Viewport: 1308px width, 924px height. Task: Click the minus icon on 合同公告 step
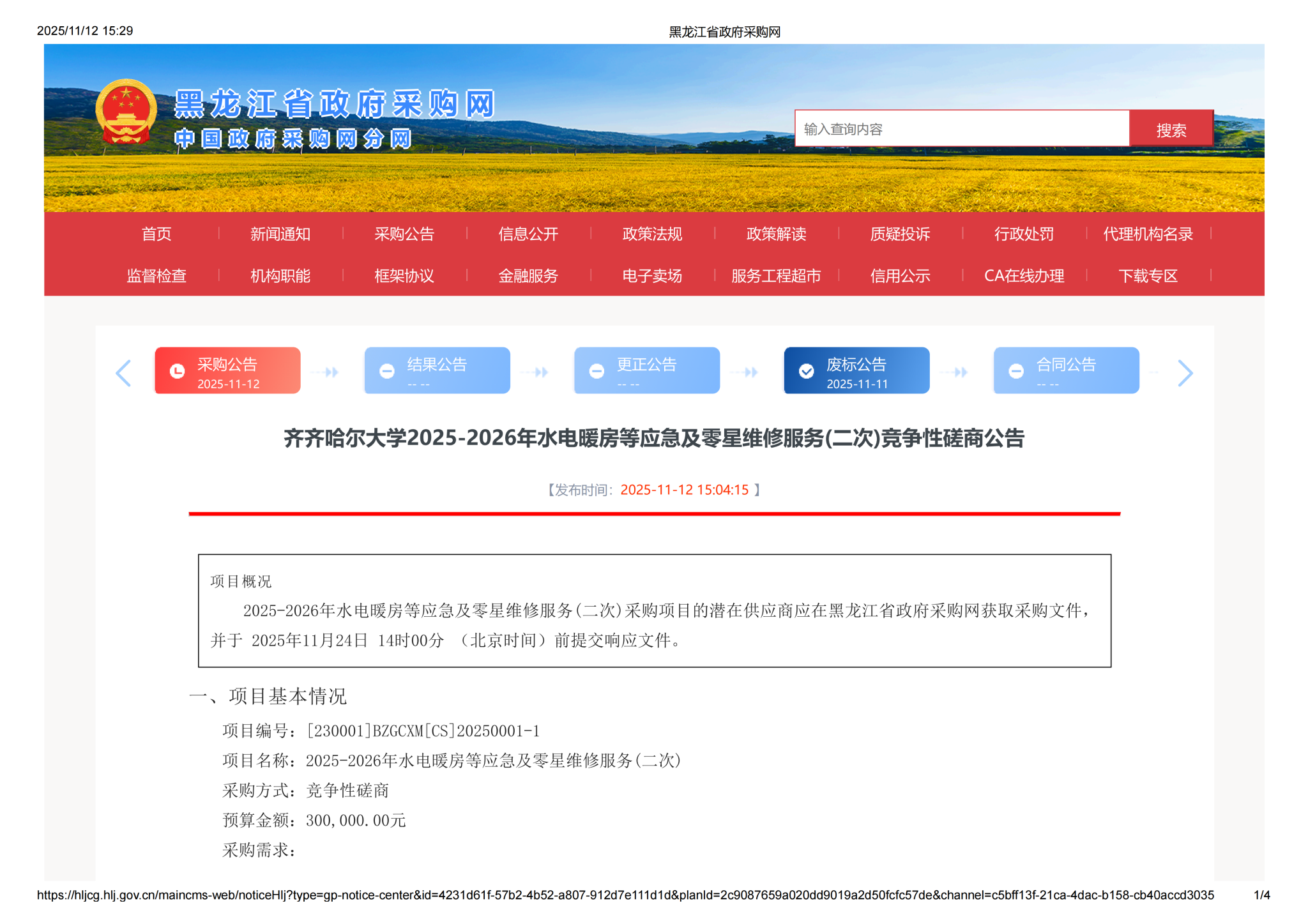click(x=1016, y=371)
